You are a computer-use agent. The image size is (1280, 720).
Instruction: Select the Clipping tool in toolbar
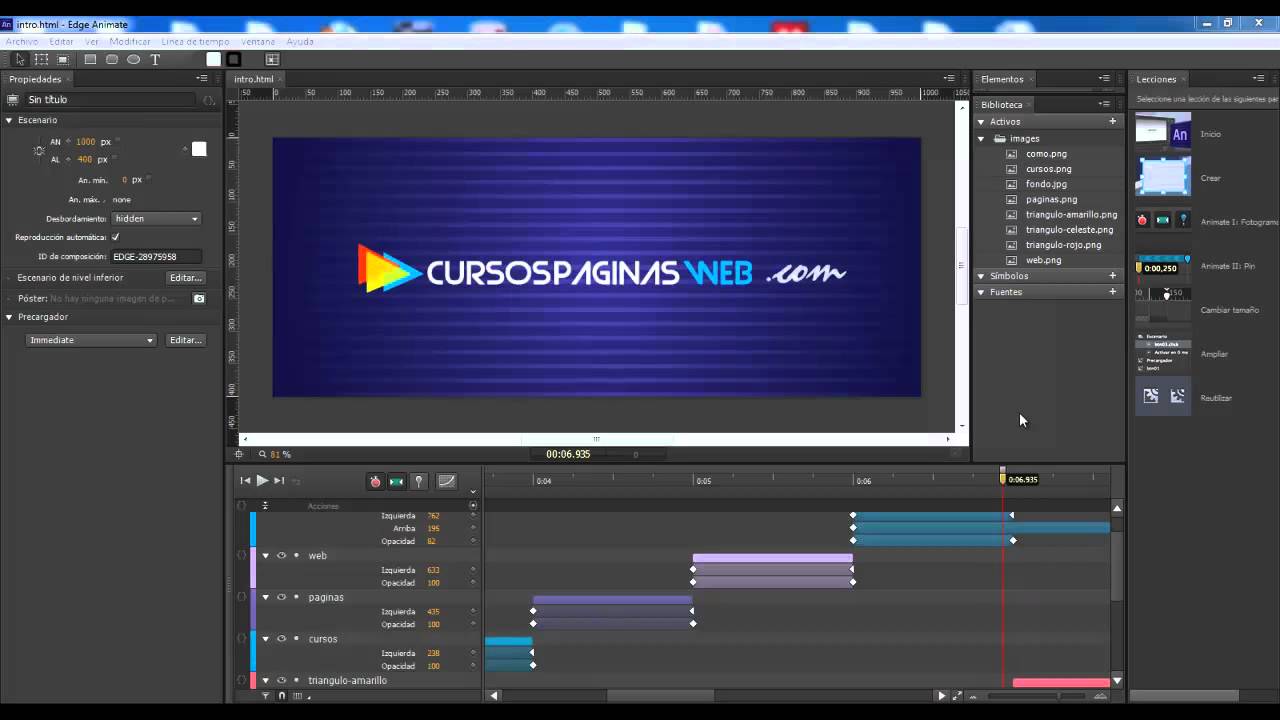point(63,60)
